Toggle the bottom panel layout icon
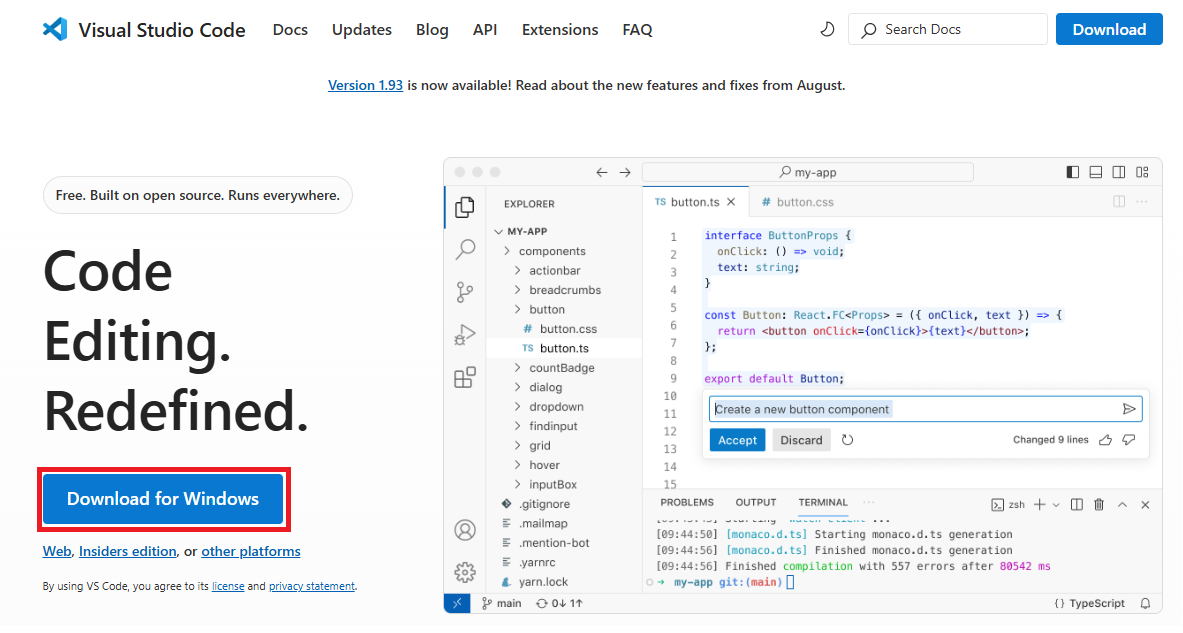The width and height of the screenshot is (1183, 633). (1095, 172)
